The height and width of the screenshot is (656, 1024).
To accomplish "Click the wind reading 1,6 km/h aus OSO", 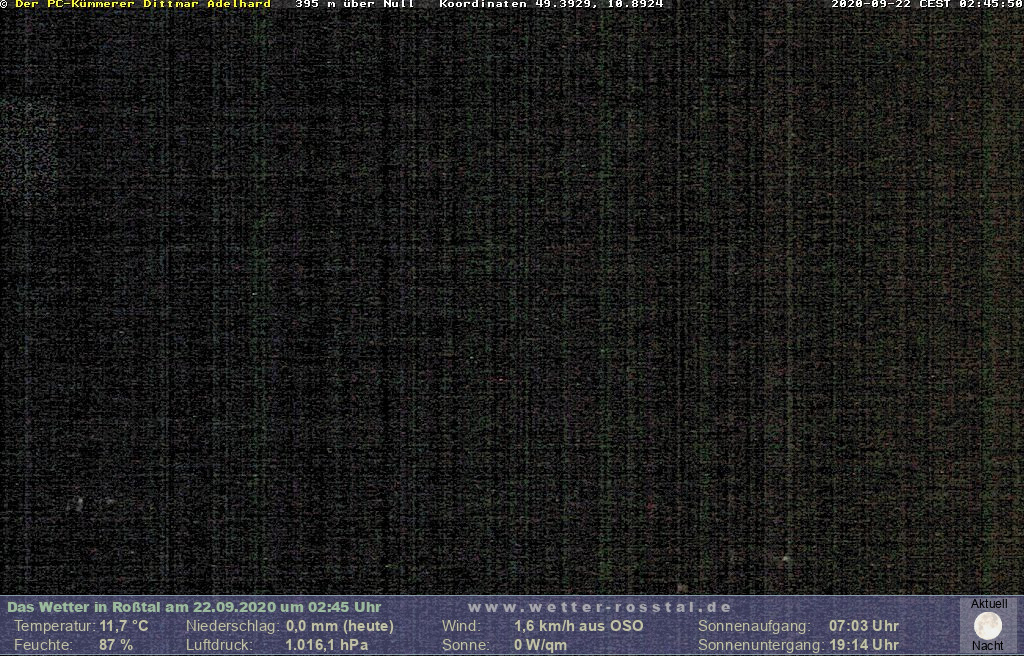I will click(x=578, y=626).
